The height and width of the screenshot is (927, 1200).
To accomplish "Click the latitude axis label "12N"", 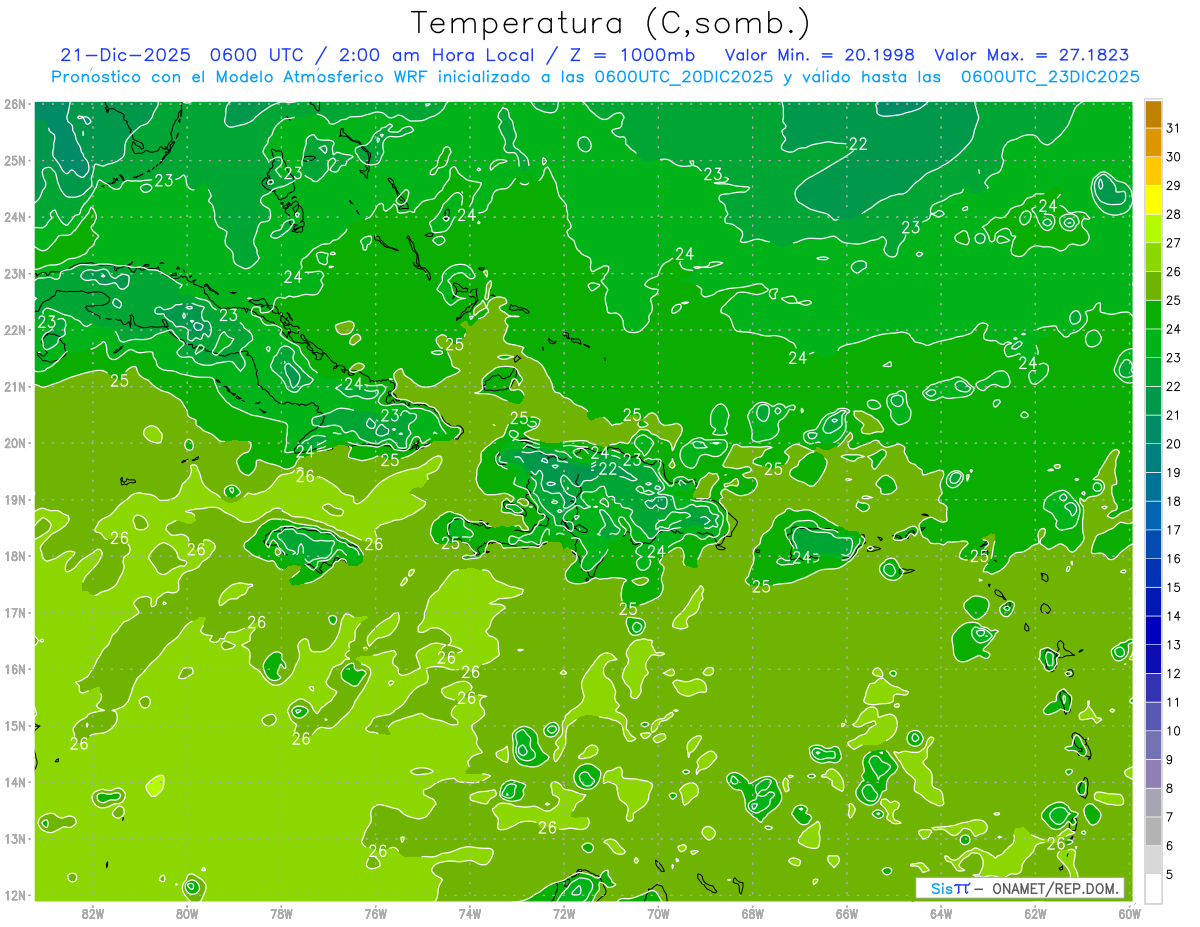I will [15, 895].
